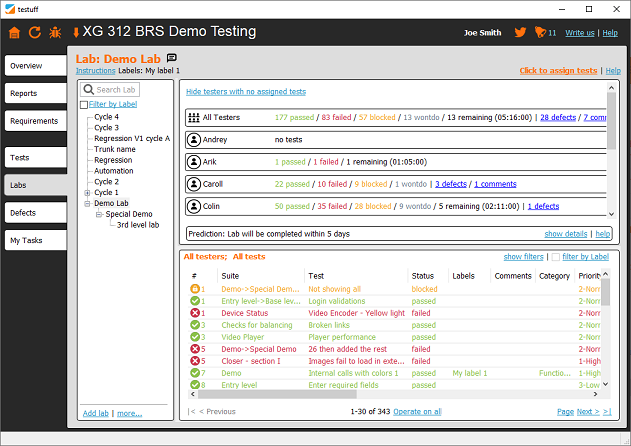The height and width of the screenshot is (446, 631).
Task: Click failed icon on Video Encoder row
Action: click(x=195, y=313)
